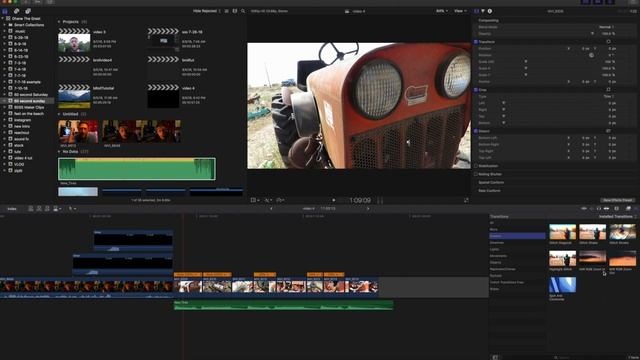The image size is (640, 360).
Task: Show the Color inspector funnel icon
Action: (483, 11)
